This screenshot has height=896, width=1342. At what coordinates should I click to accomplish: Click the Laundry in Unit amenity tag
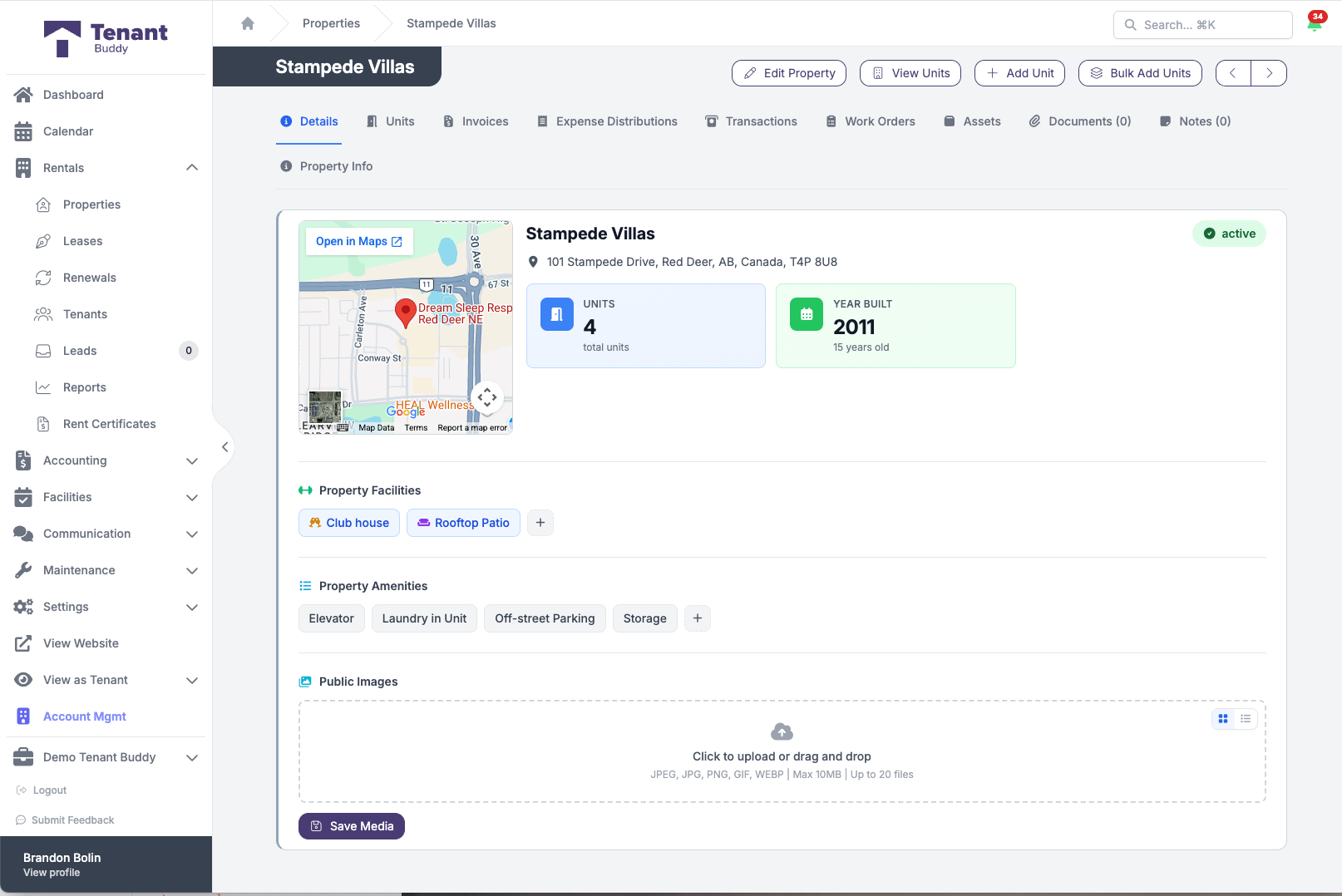424,618
